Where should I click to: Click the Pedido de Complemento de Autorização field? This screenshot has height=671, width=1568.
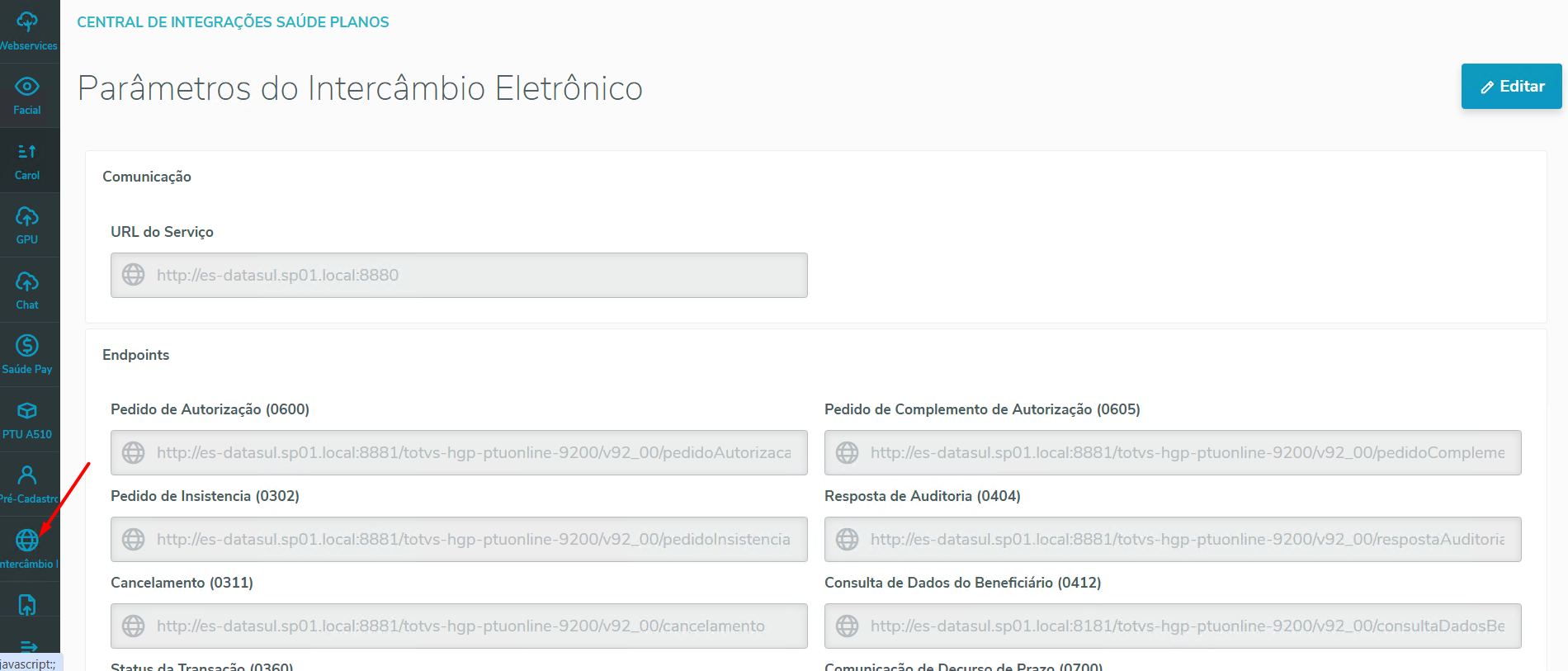tap(1173, 452)
